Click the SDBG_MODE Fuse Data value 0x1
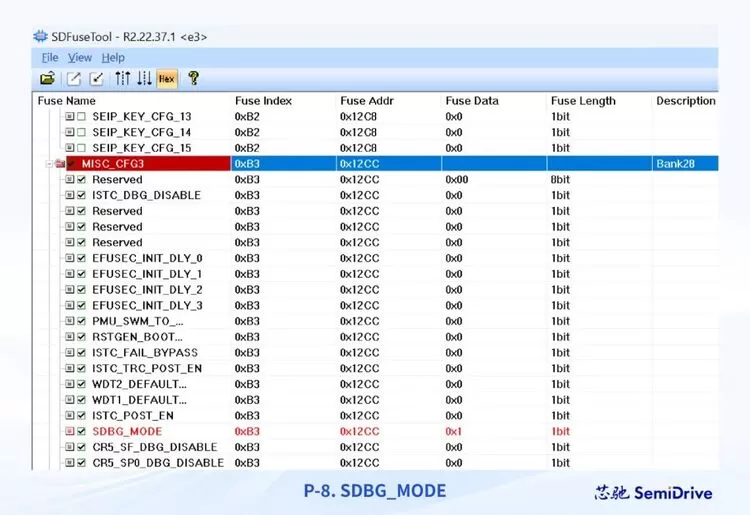Screen dimensions: 750x515 [453, 431]
